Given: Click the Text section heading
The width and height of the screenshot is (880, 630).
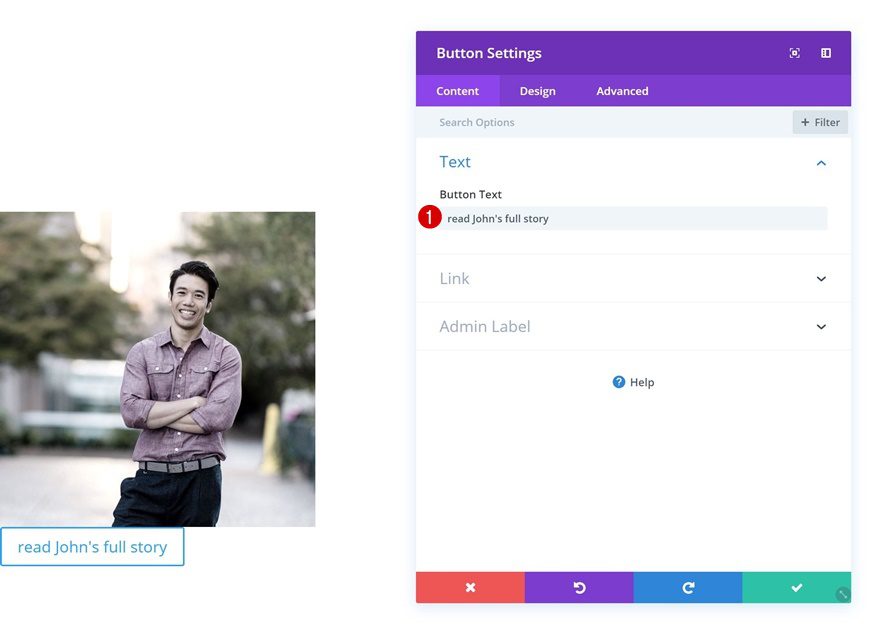Looking at the screenshot, I should click(x=455, y=162).
